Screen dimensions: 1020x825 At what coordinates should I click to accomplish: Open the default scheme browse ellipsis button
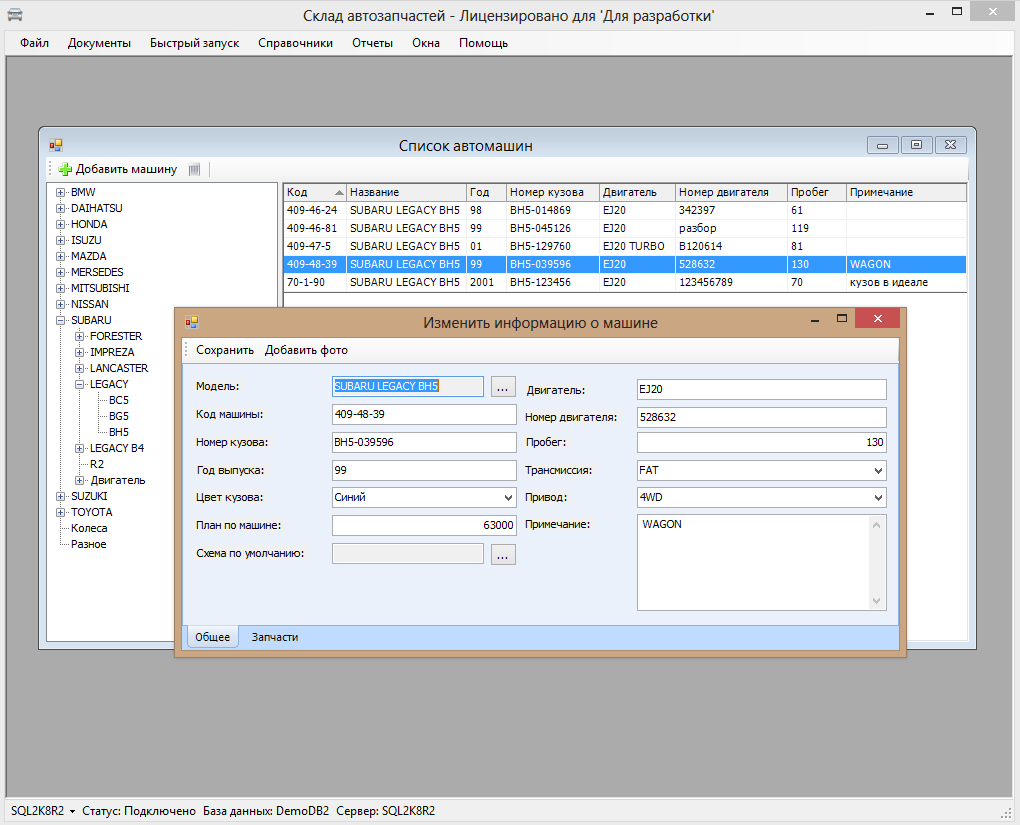pyautogui.click(x=503, y=554)
